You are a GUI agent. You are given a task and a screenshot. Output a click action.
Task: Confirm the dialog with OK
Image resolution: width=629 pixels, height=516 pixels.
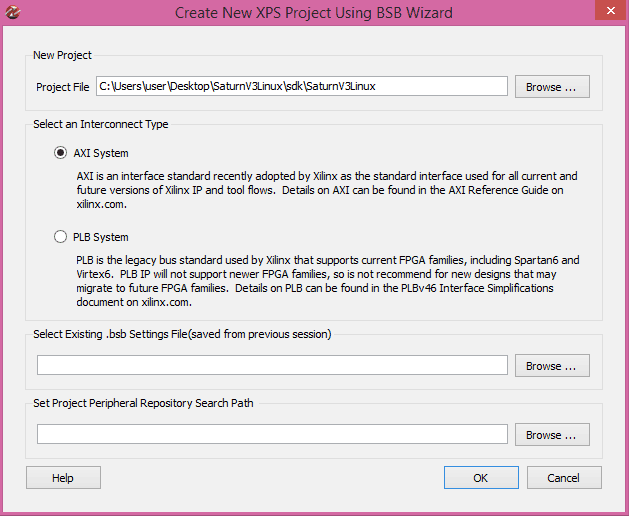481,477
